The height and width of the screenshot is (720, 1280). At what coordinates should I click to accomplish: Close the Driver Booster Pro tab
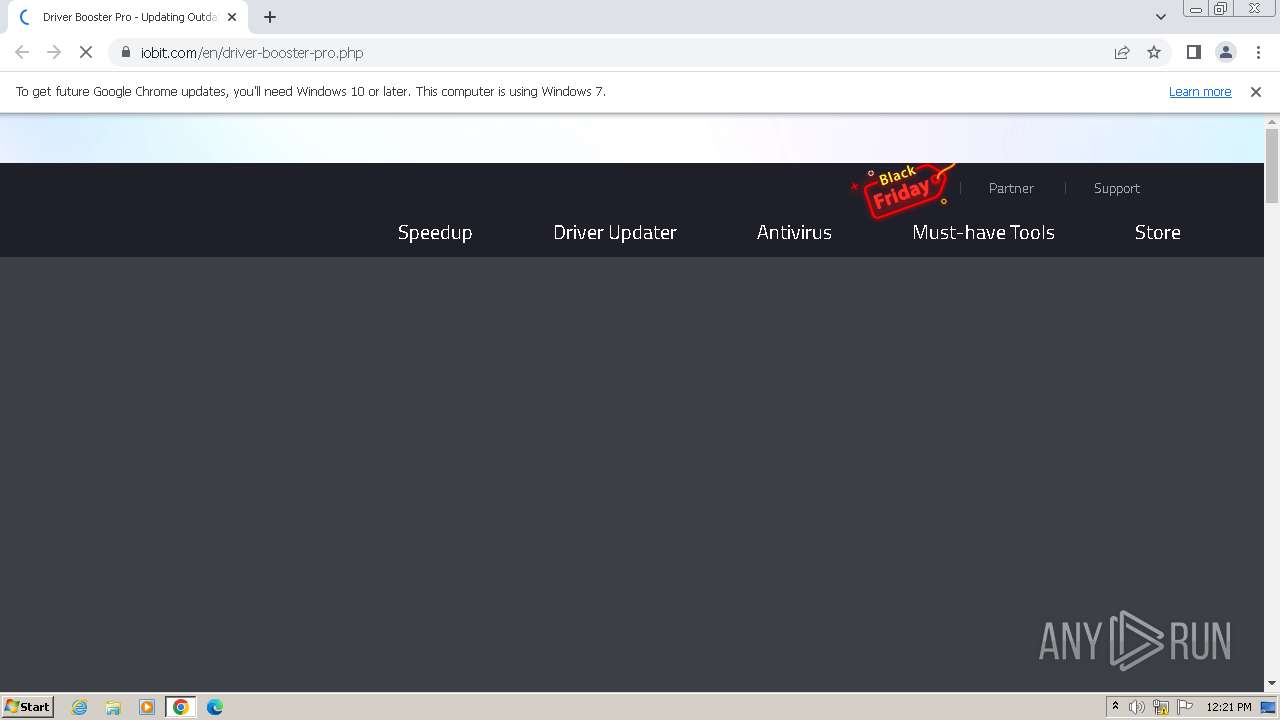pyautogui.click(x=232, y=17)
